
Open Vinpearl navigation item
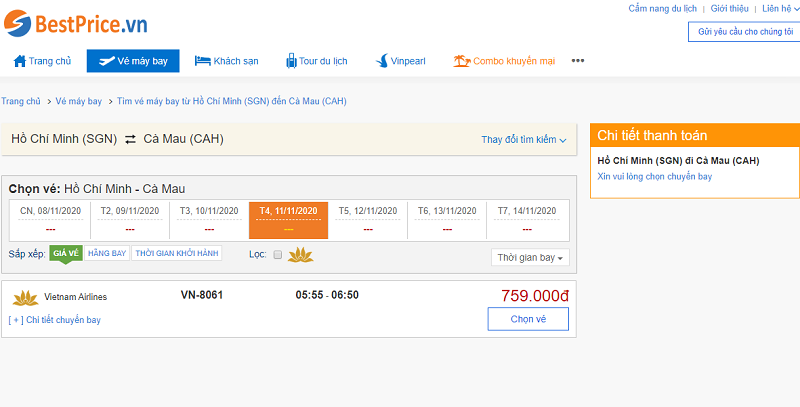401,61
